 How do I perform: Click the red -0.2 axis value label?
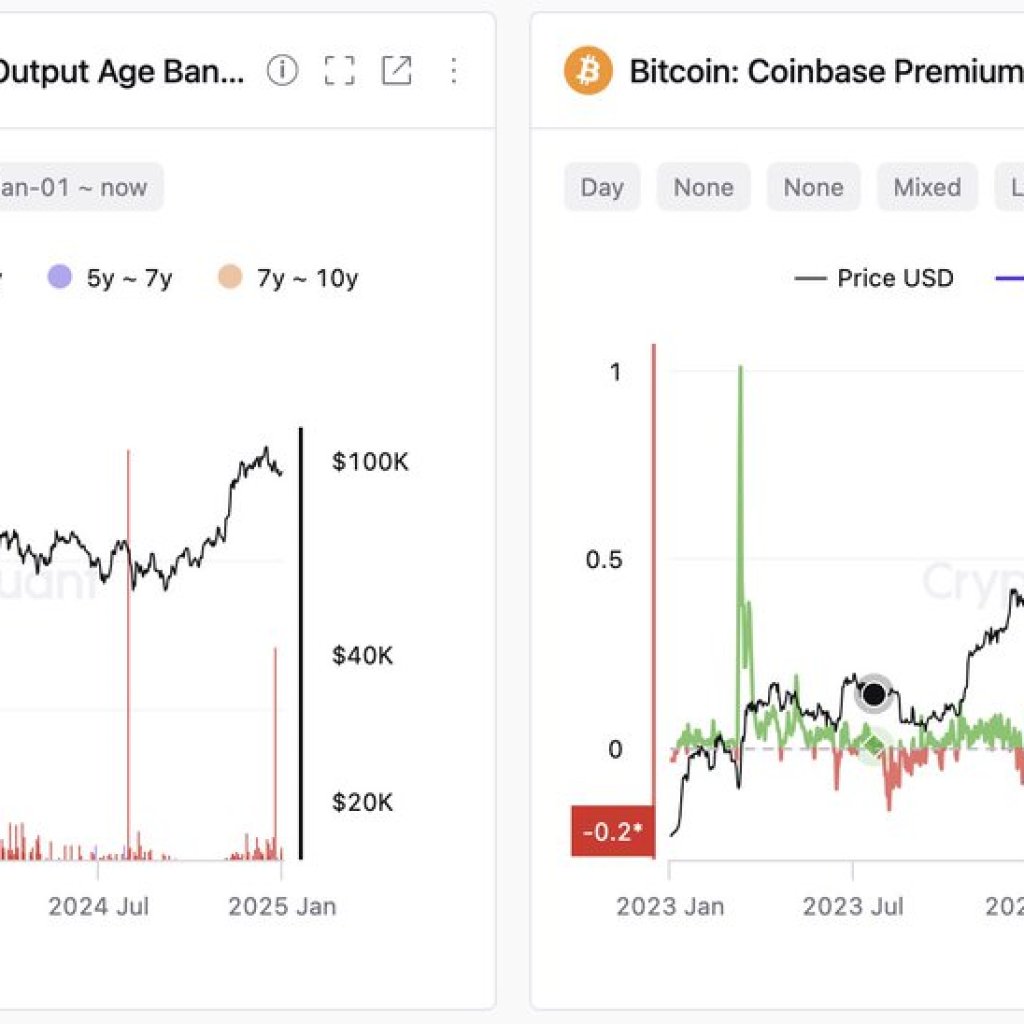[x=611, y=831]
